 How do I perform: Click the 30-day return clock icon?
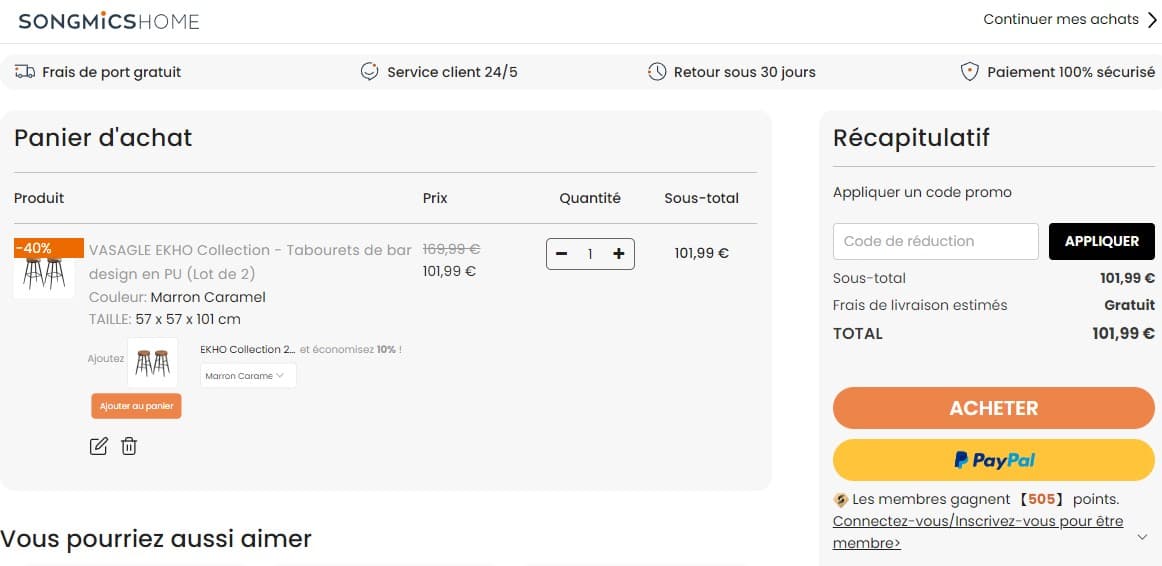(657, 72)
